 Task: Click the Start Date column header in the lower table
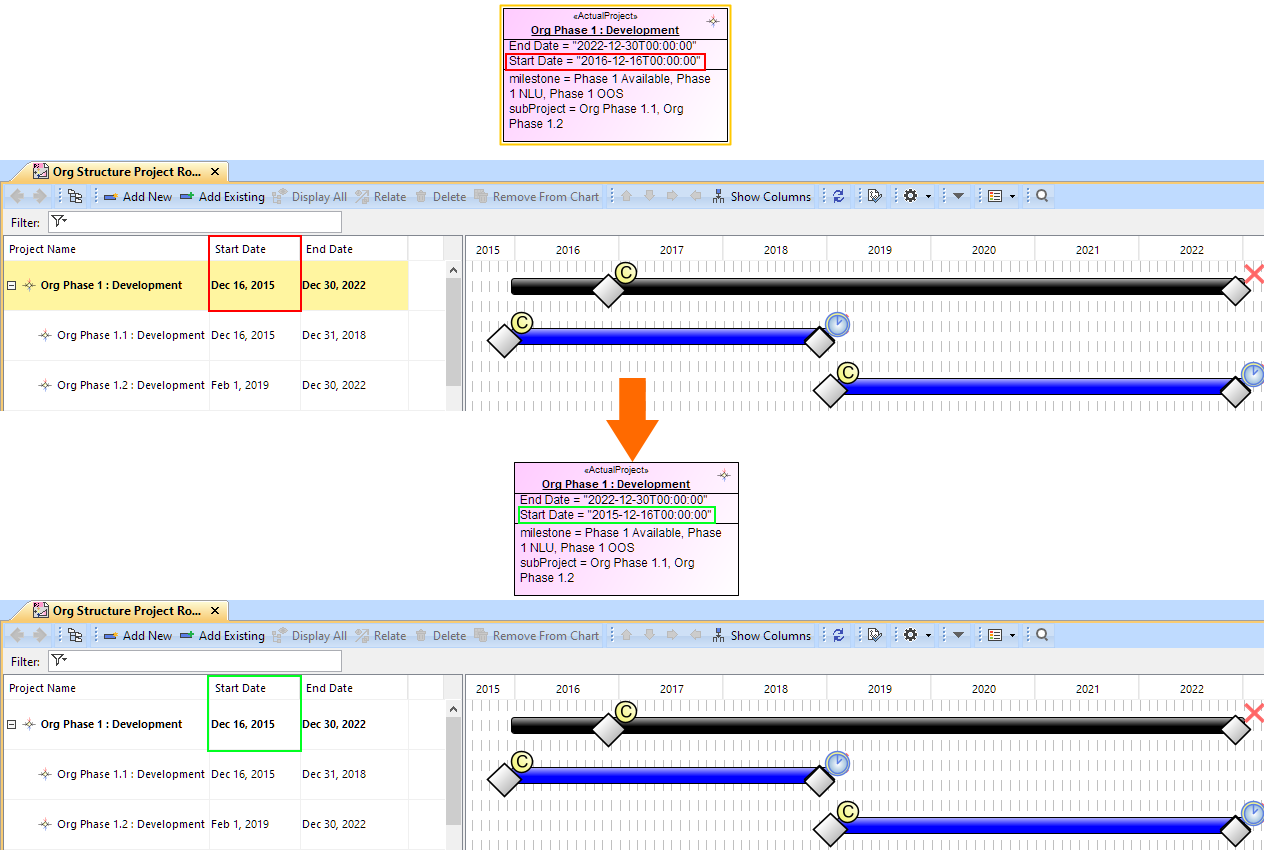tap(241, 688)
